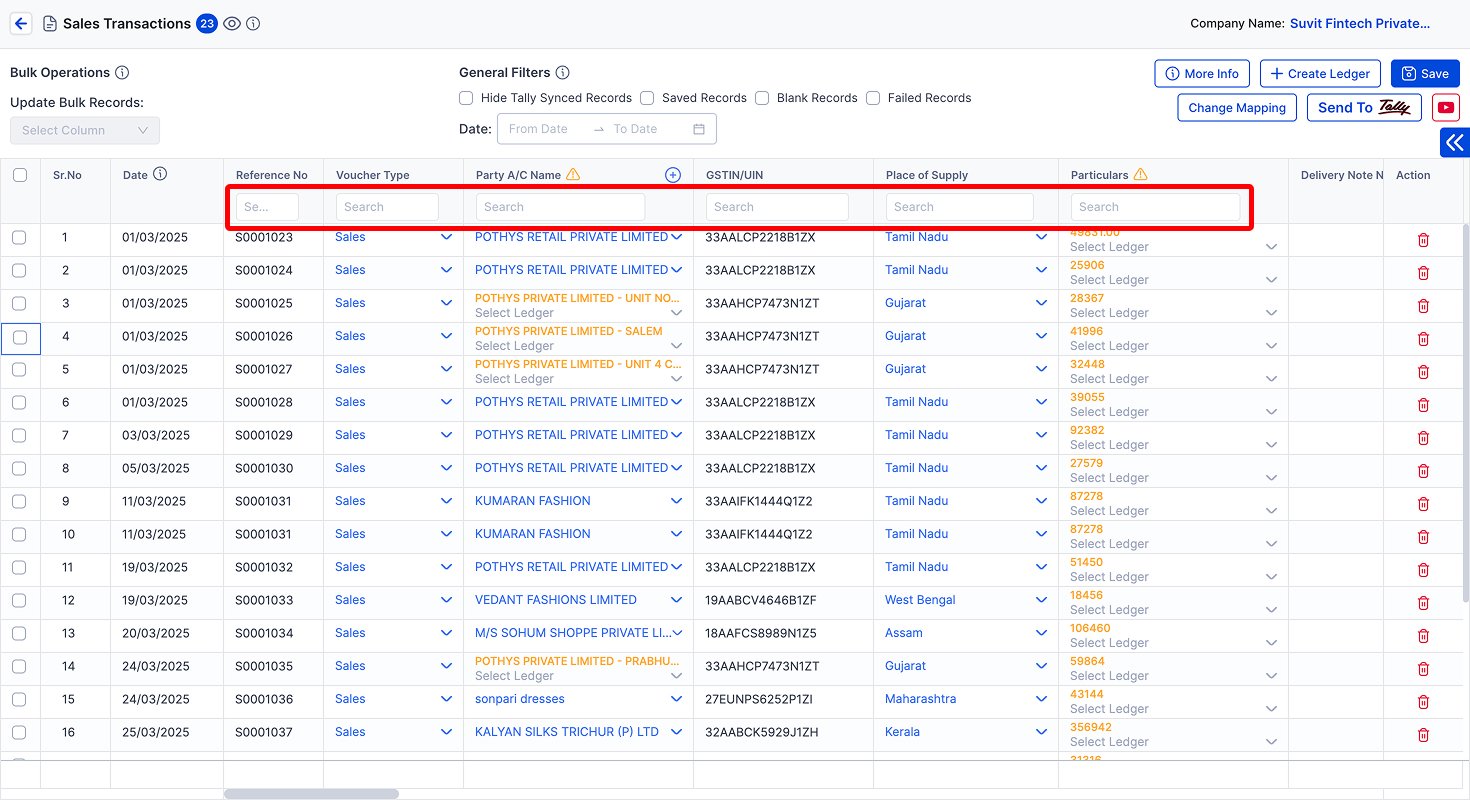Save the sales transactions
1470x800 pixels.
(x=1425, y=73)
